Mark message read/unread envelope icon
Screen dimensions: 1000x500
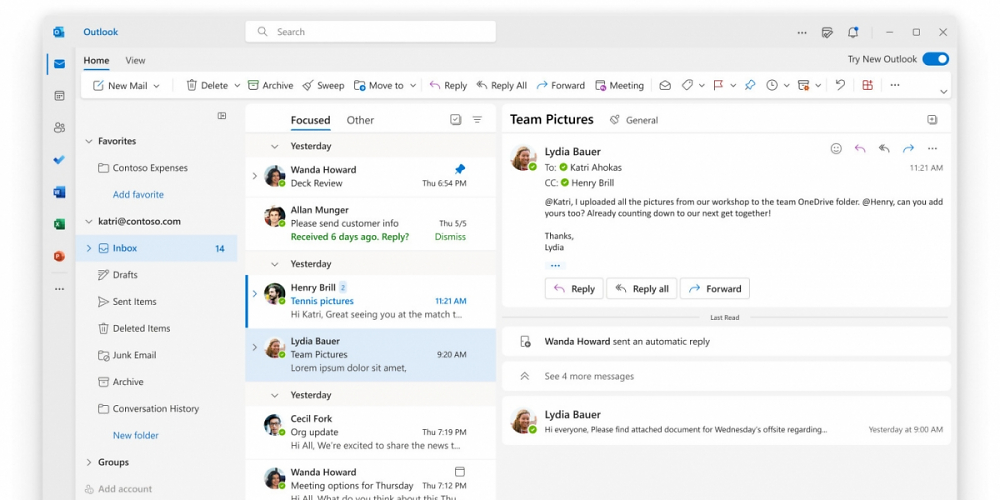click(665, 85)
